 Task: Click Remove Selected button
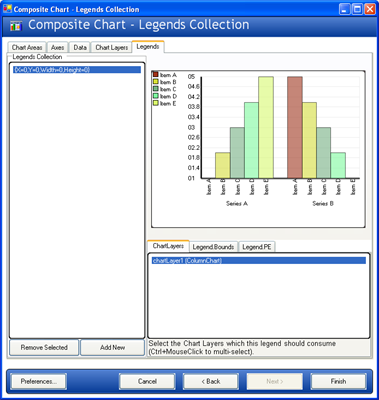point(44,347)
